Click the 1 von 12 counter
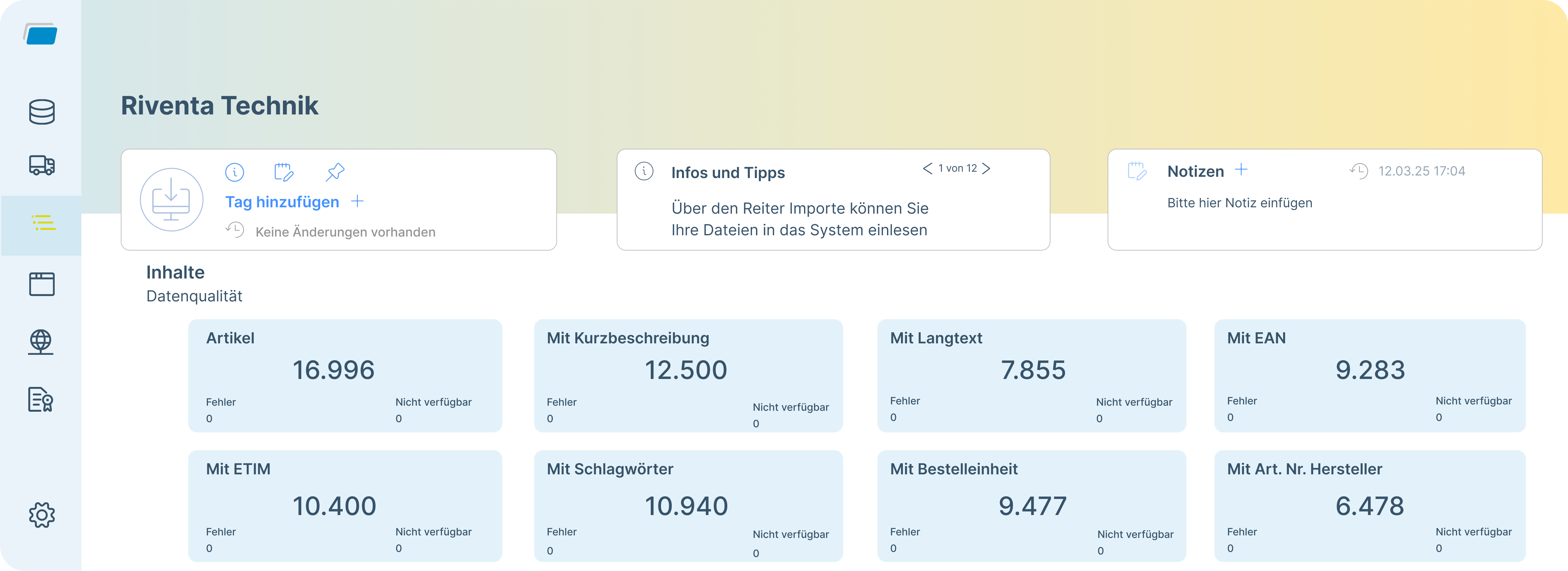 coord(957,169)
